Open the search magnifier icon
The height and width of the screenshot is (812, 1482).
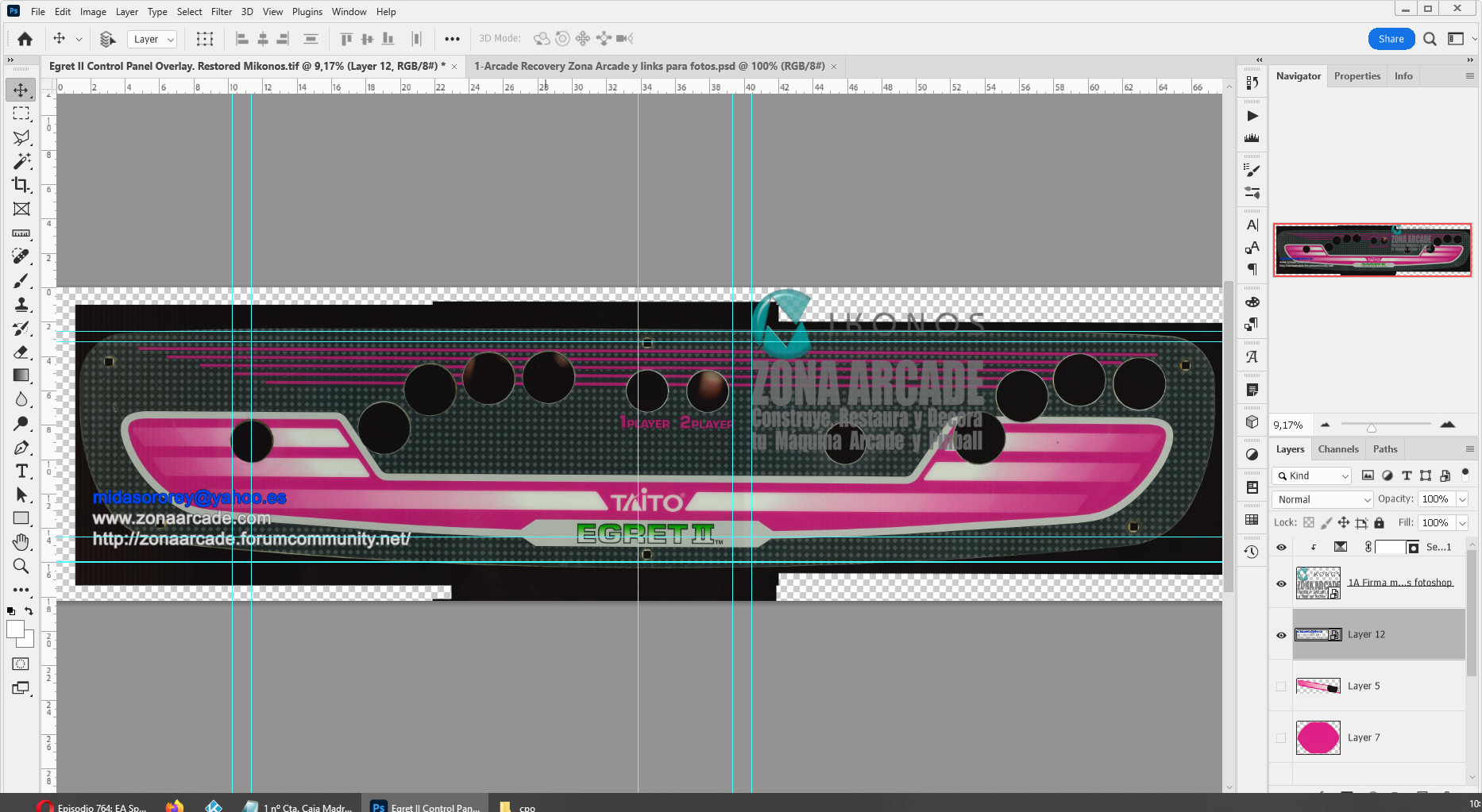1430,39
